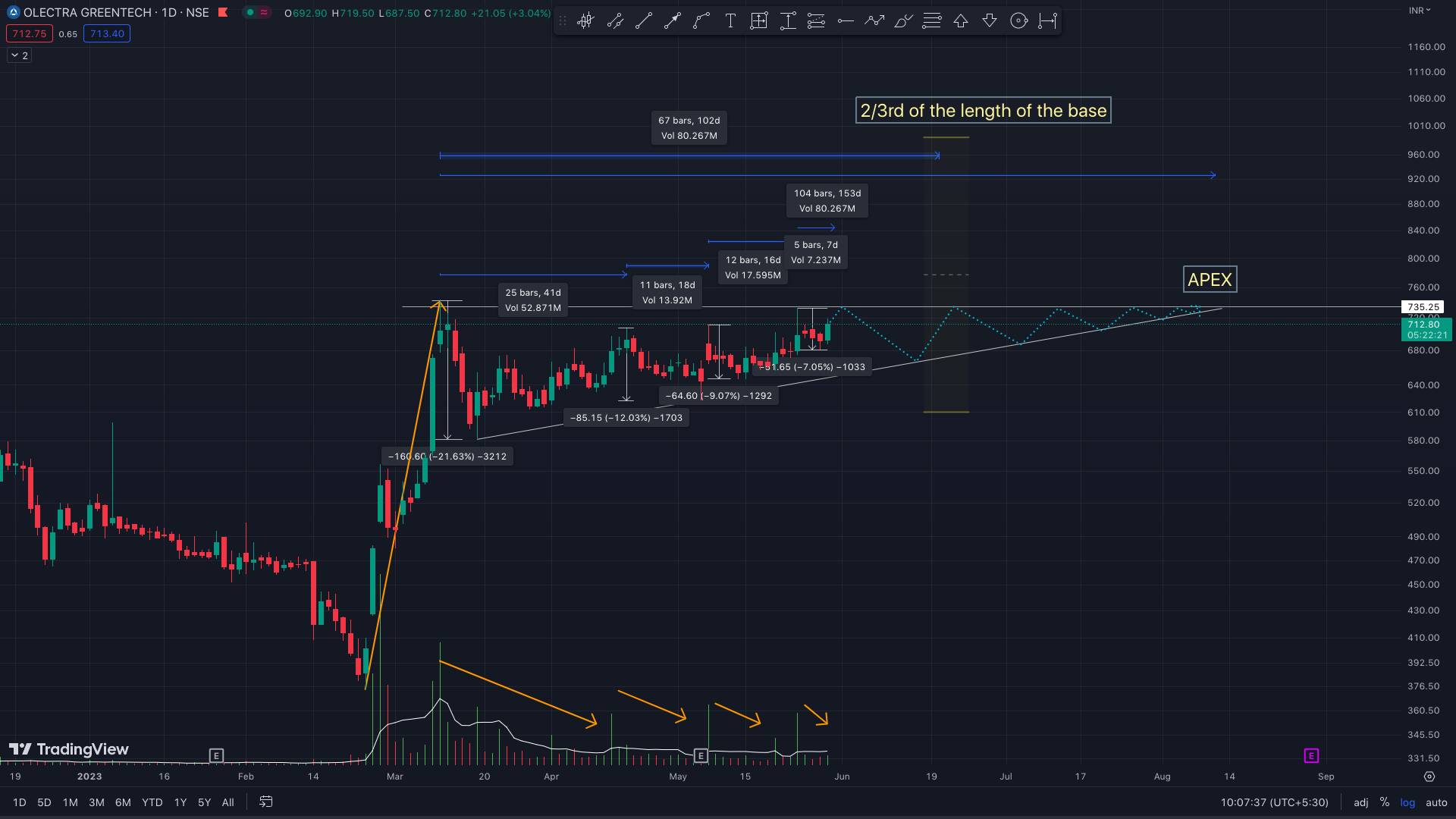
Task: Click the 712.75 sell price button
Action: [x=30, y=34]
